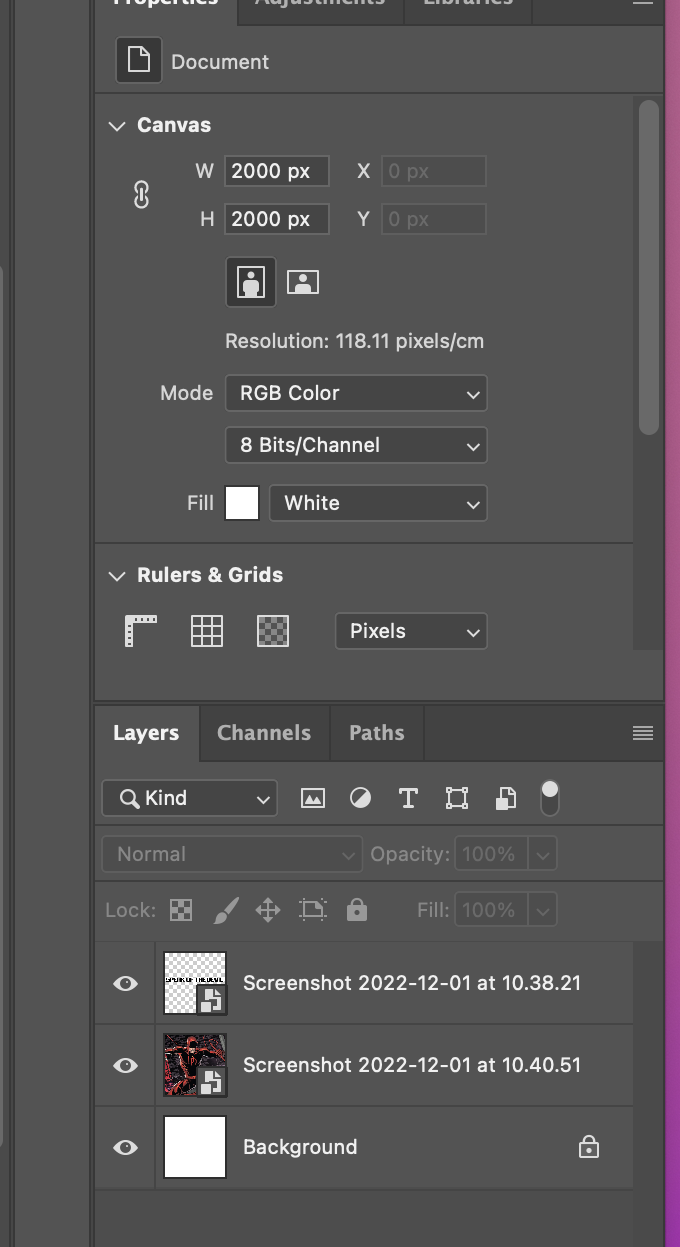Open the Pixels ruler units dropdown

[x=411, y=631]
